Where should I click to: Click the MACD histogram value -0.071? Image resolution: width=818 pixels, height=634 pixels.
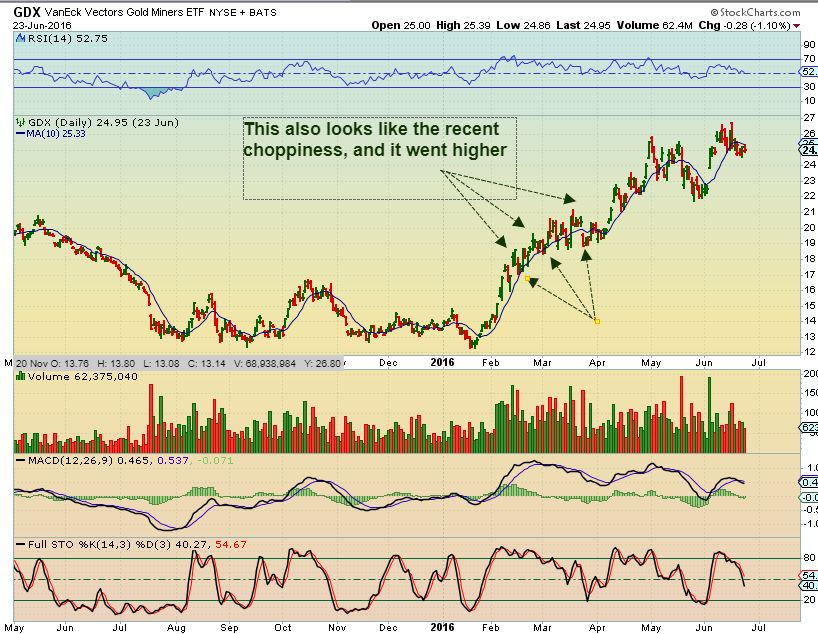[215, 460]
